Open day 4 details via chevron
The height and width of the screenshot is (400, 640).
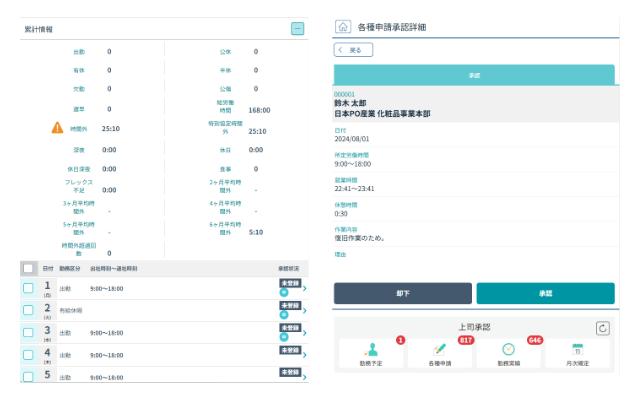[x=304, y=355]
